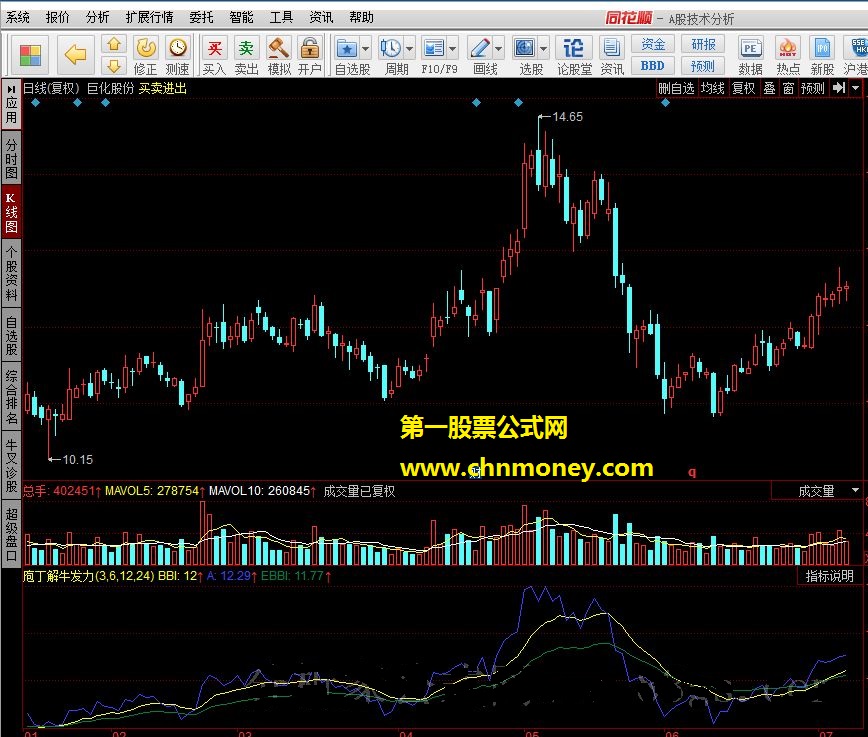
Task: Switch to 分时图 side tab
Action: (x=12, y=158)
